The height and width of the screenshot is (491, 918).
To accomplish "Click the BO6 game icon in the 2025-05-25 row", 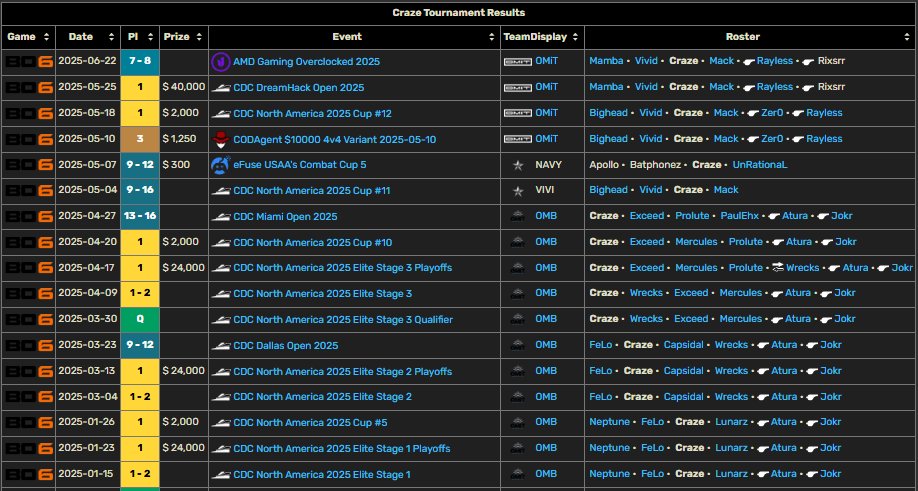I will pos(29,87).
